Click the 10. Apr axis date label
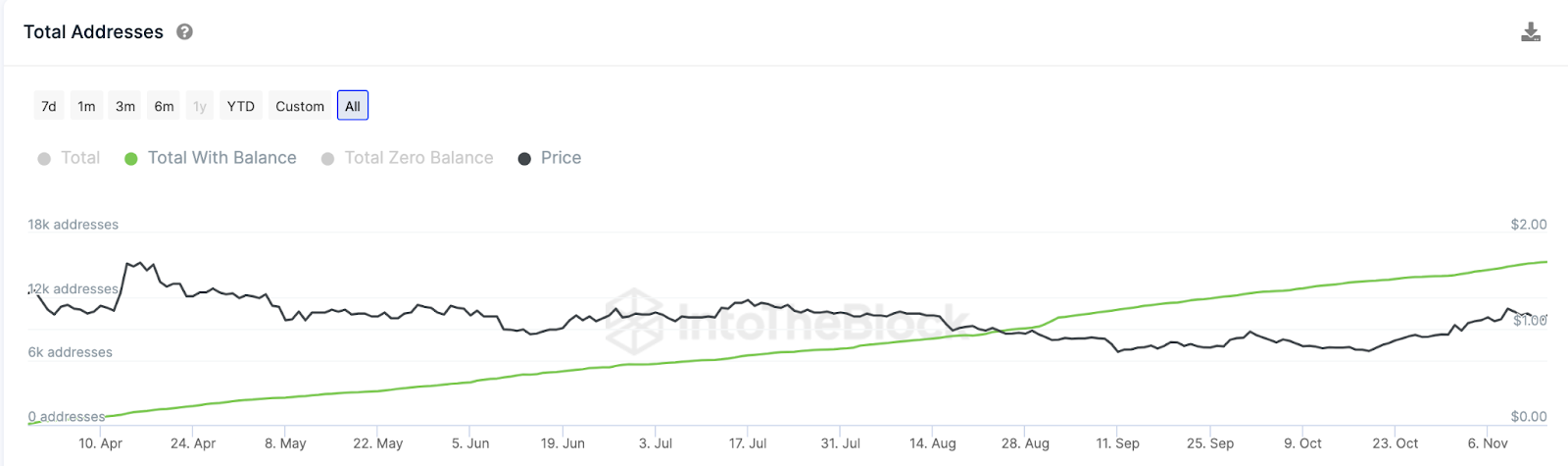Image resolution: width=1568 pixels, height=466 pixels. click(101, 443)
